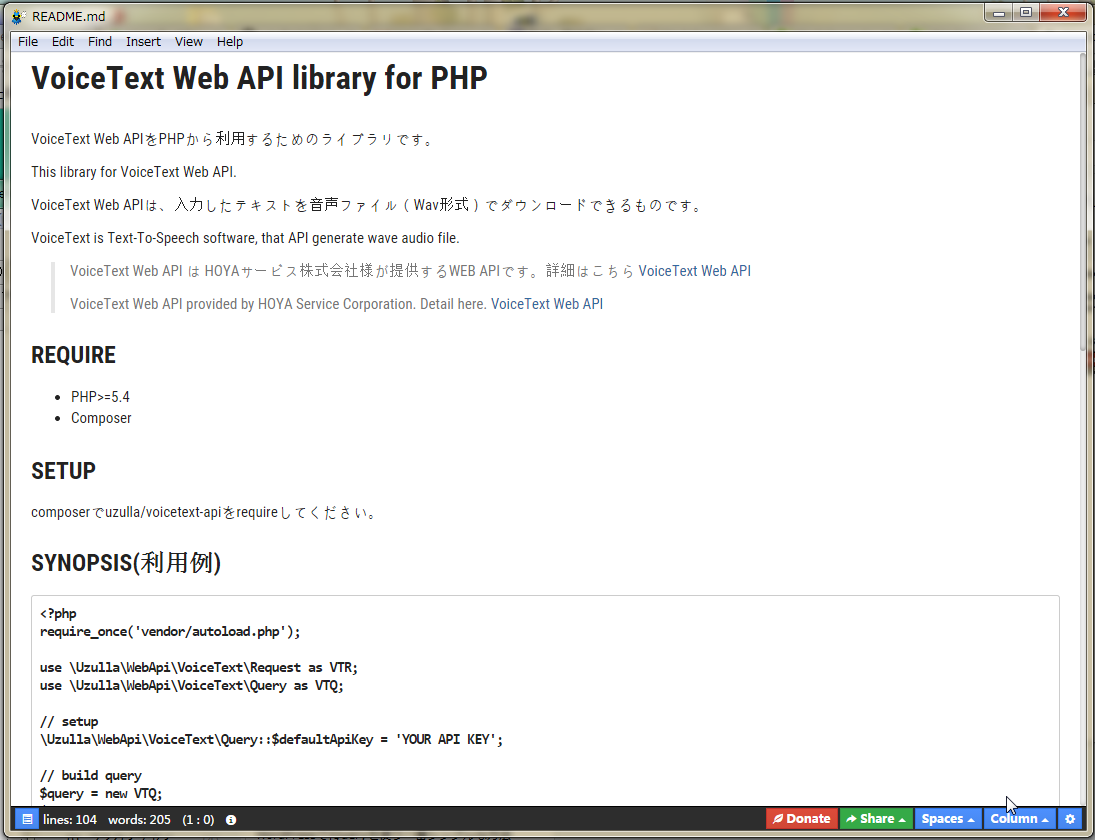Open settings via the gear icon
This screenshot has width=1095, height=840.
1070,819
